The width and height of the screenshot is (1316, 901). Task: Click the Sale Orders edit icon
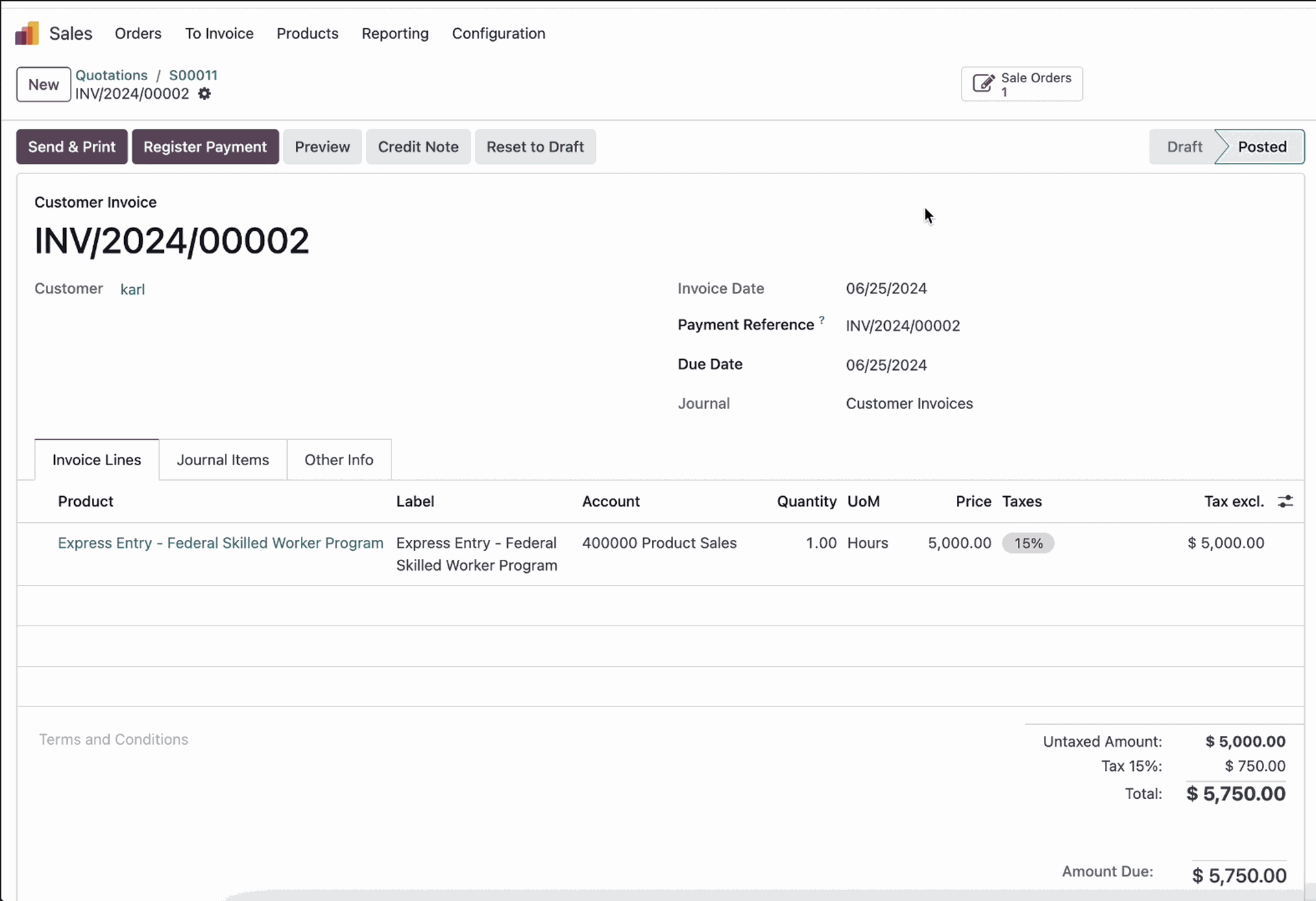click(984, 84)
